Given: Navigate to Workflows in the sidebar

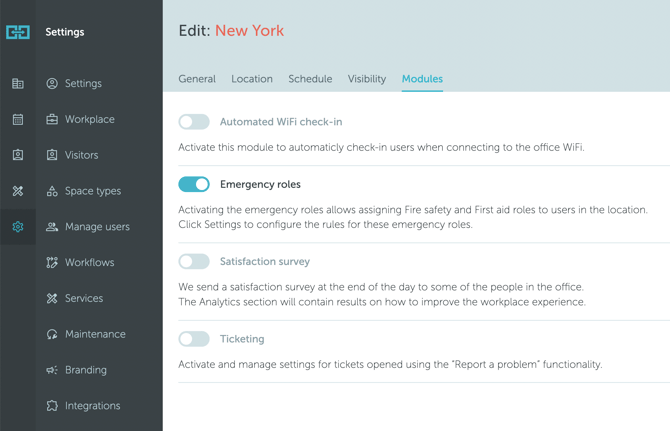Looking at the screenshot, I should point(89,263).
